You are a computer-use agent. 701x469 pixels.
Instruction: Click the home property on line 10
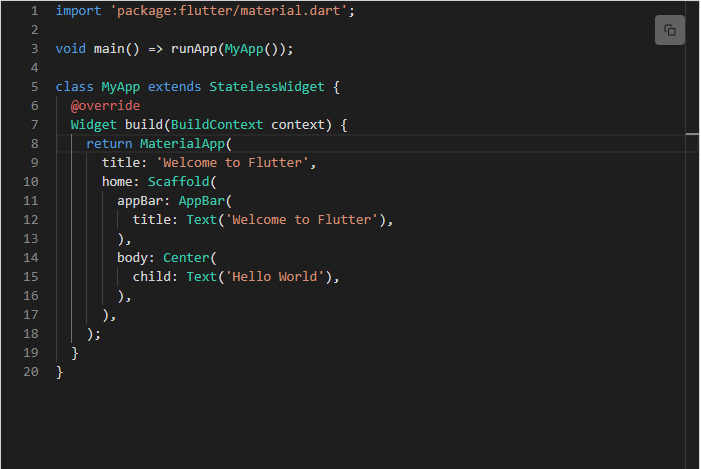pos(117,182)
